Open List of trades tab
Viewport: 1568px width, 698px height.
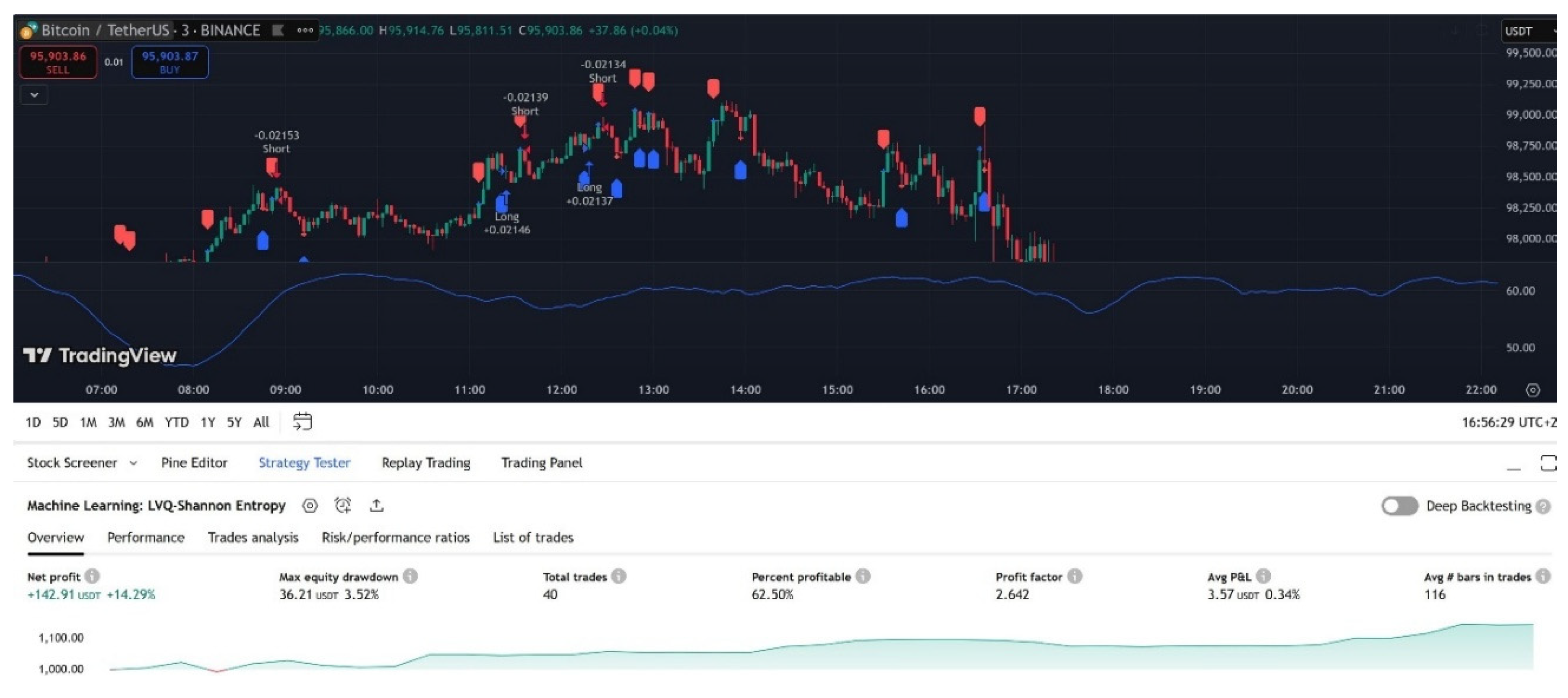click(533, 538)
